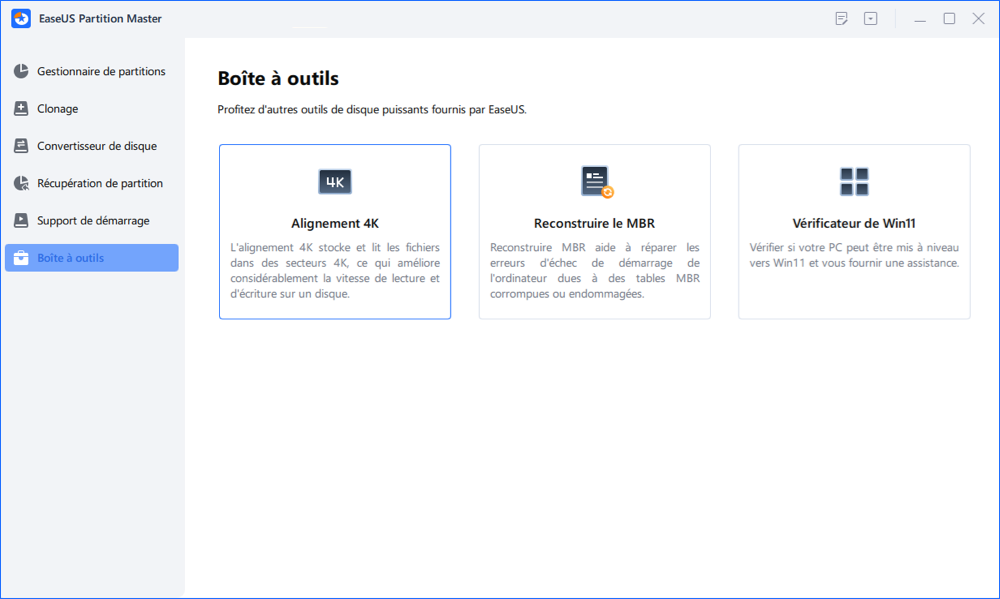This screenshot has width=1000, height=599.
Task: Click the Boîte à outils page heading
Action: pos(278,78)
